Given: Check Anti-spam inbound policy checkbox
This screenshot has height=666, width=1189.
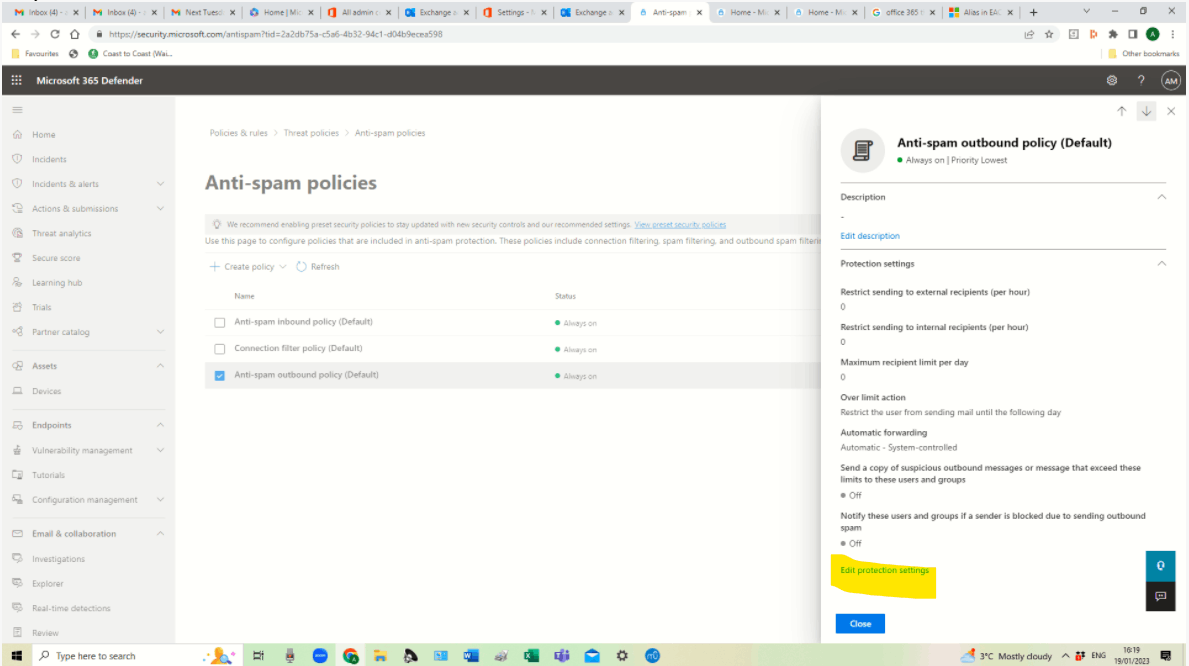Looking at the screenshot, I should click(x=220, y=323).
